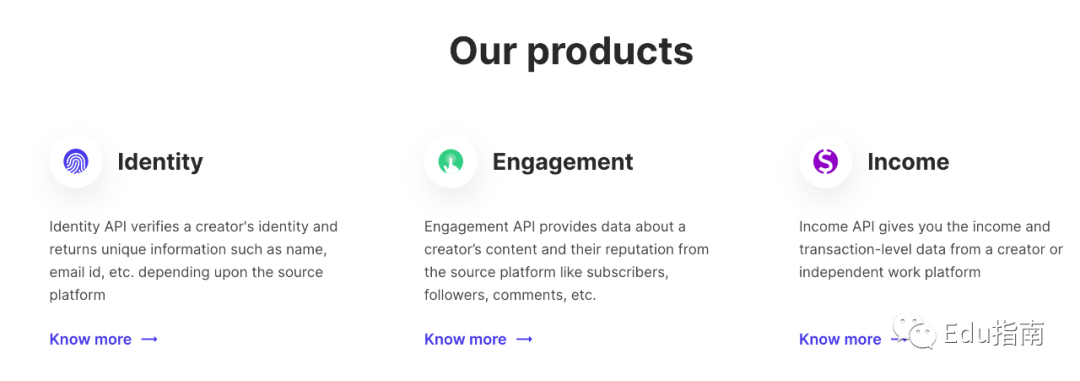Click the line starting Engagement API provides
Screen dimensions: 1080x381
(x=554, y=226)
